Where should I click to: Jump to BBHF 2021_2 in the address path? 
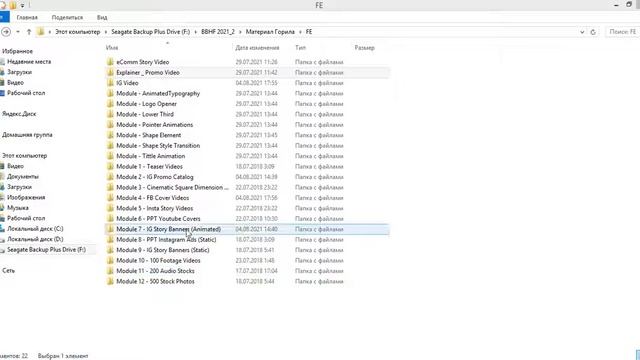point(218,32)
